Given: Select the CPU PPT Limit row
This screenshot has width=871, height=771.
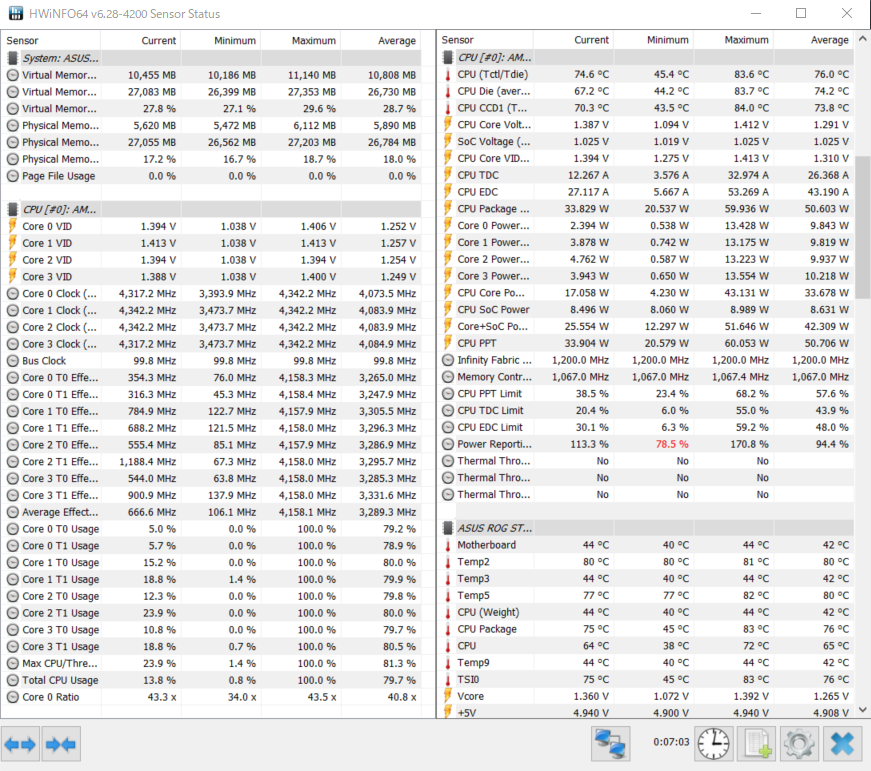Looking at the screenshot, I should point(645,393).
